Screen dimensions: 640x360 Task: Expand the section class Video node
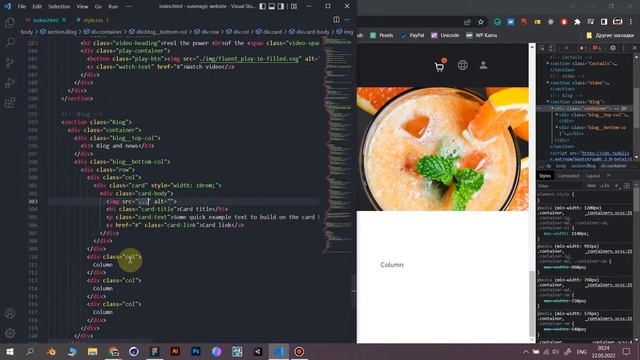click(x=548, y=83)
